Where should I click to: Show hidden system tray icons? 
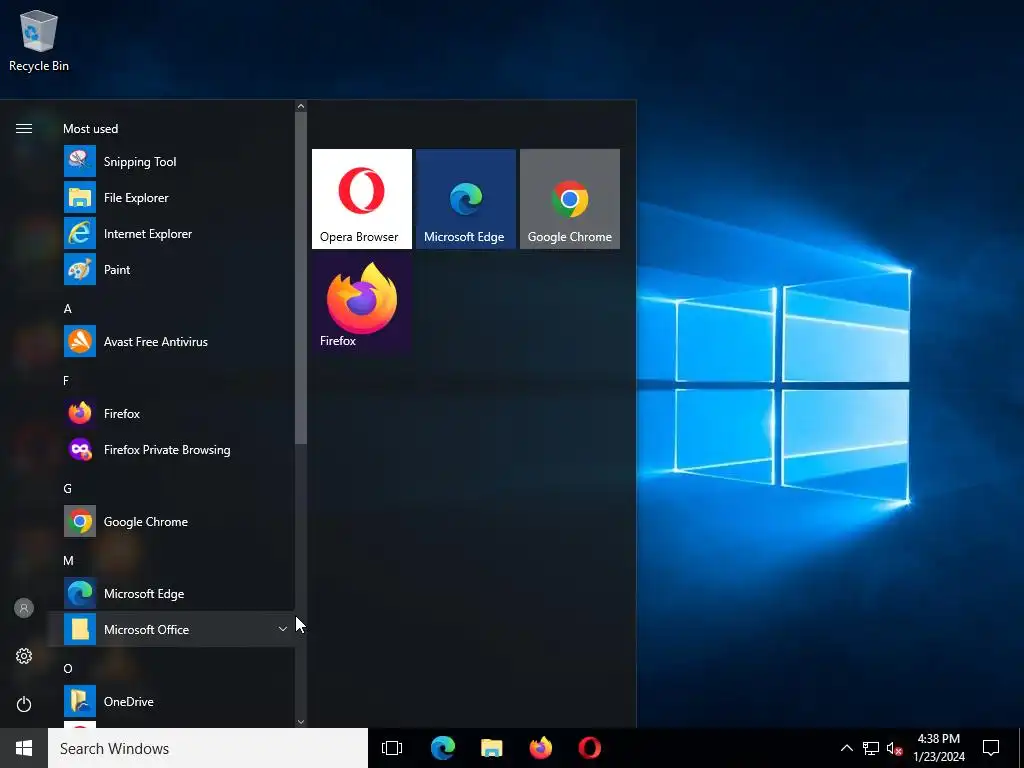pyautogui.click(x=846, y=748)
